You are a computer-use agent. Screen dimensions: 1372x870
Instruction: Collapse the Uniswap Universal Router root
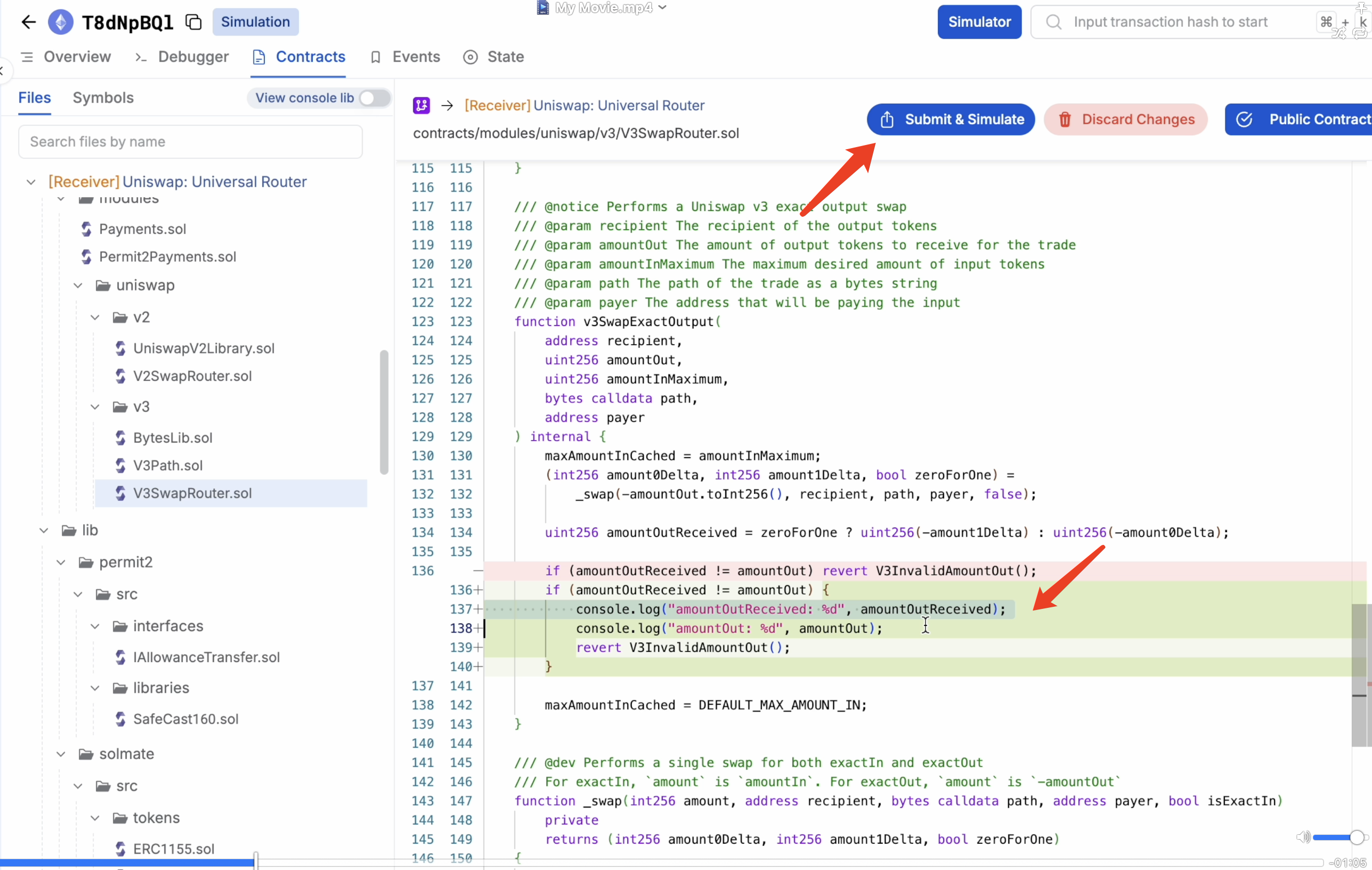click(x=31, y=182)
